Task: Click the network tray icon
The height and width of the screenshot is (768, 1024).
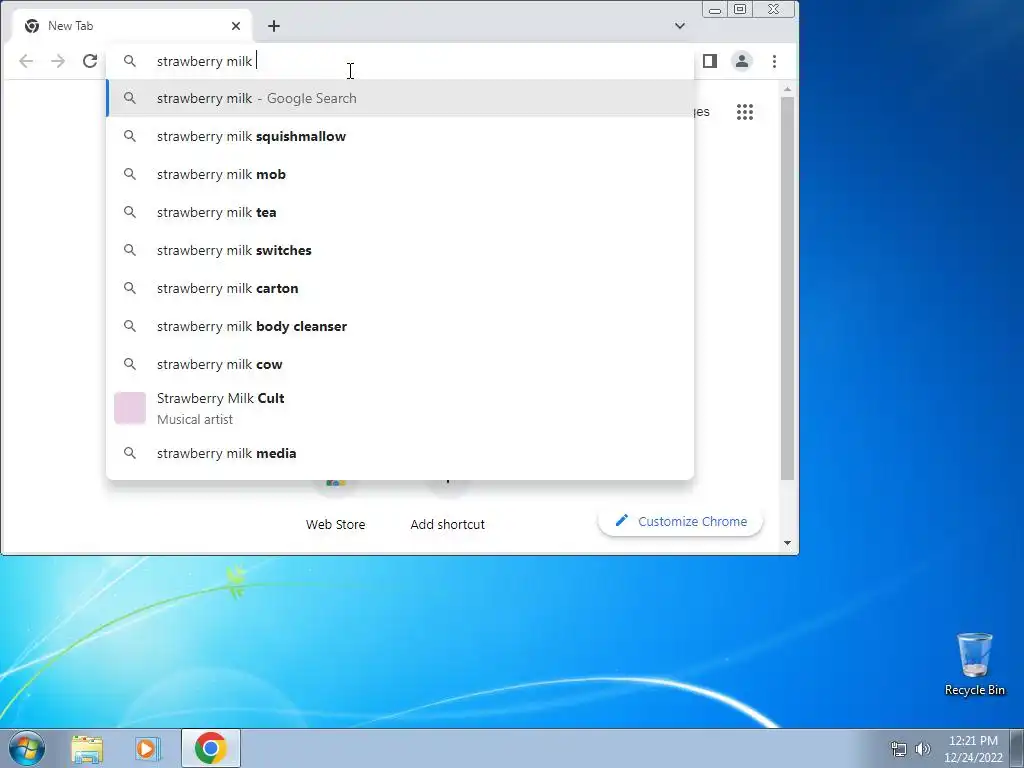Action: click(x=899, y=749)
